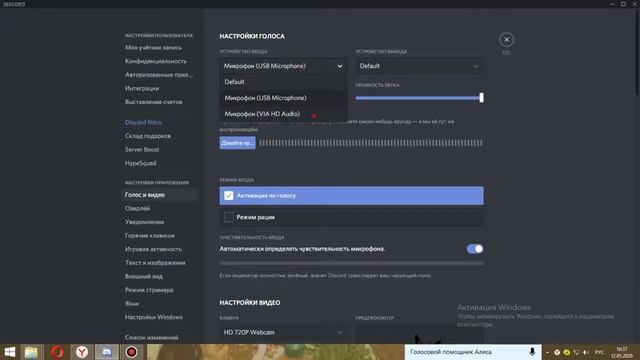Open Настройки Windows page
Screen dimensions: 640x360
click(154, 317)
